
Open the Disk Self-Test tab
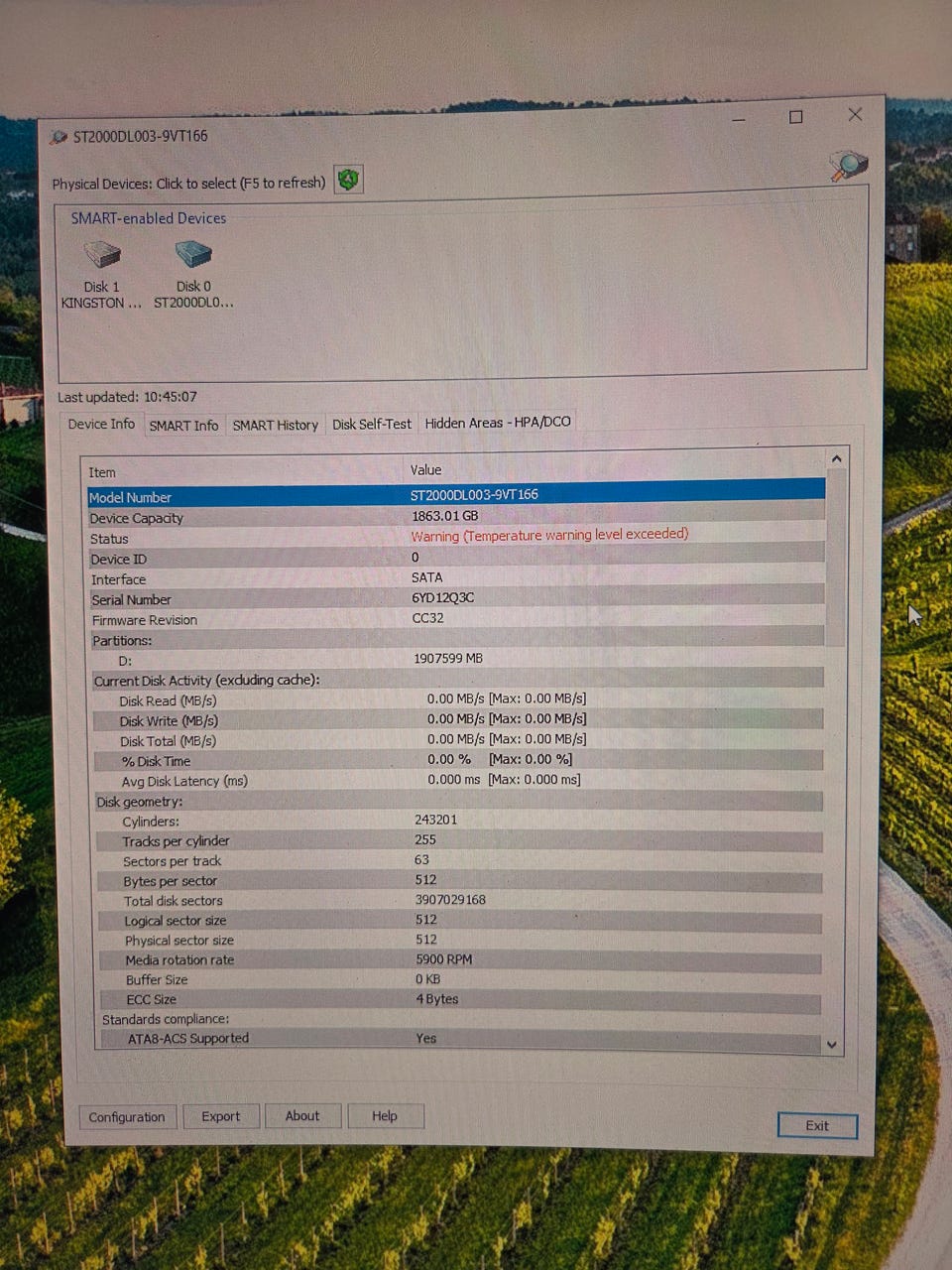[x=371, y=424]
